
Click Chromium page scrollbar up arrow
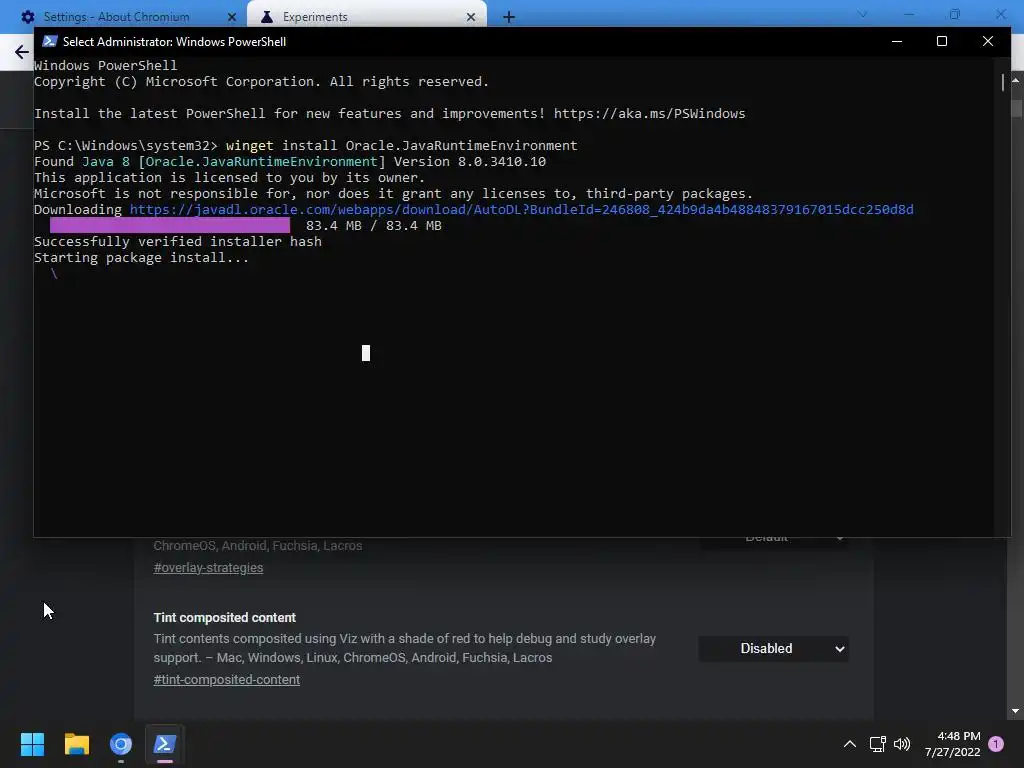pos(1016,80)
